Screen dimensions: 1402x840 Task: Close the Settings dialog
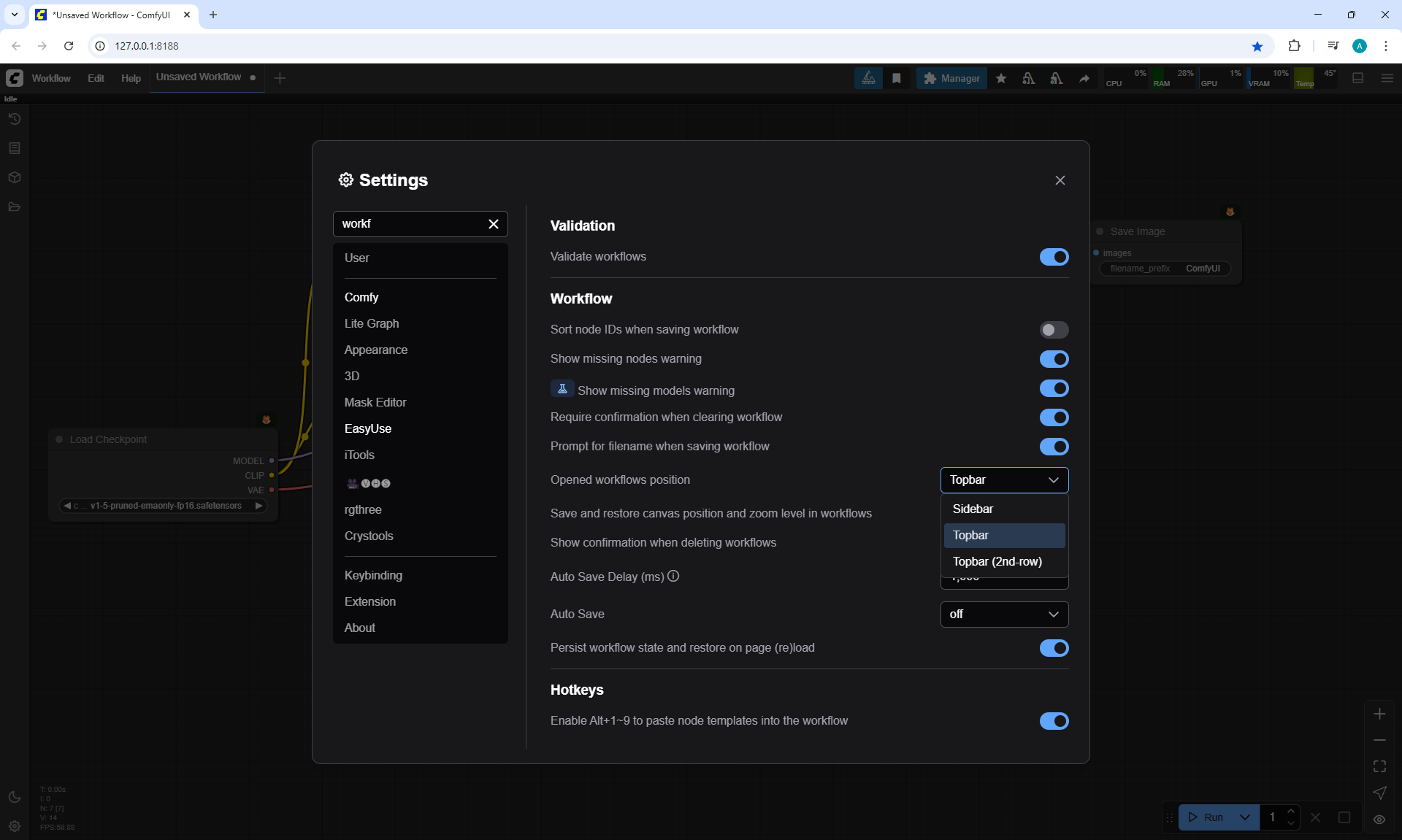click(x=1060, y=180)
